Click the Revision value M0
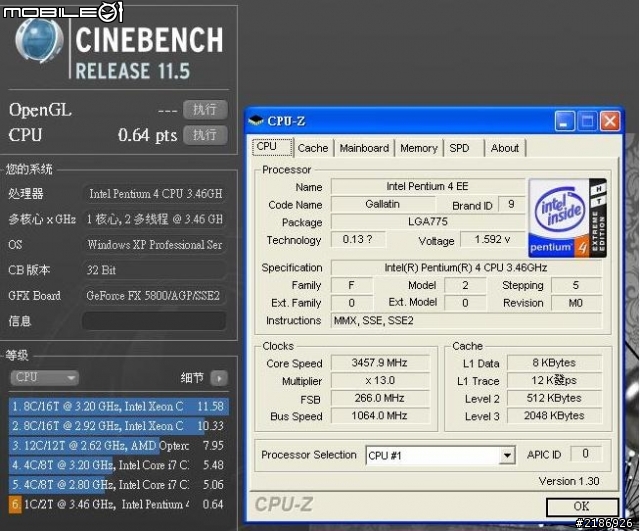The image size is (640, 531). [576, 303]
